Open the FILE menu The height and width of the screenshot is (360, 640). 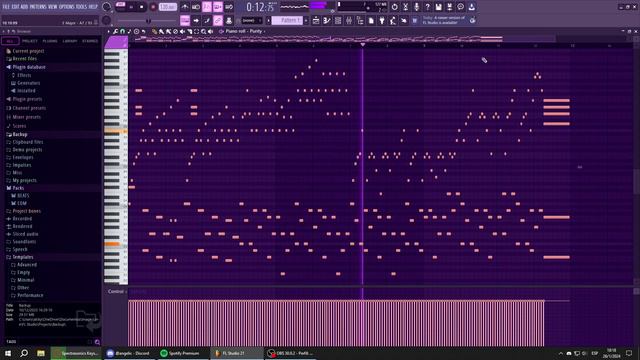click(x=6, y=7)
